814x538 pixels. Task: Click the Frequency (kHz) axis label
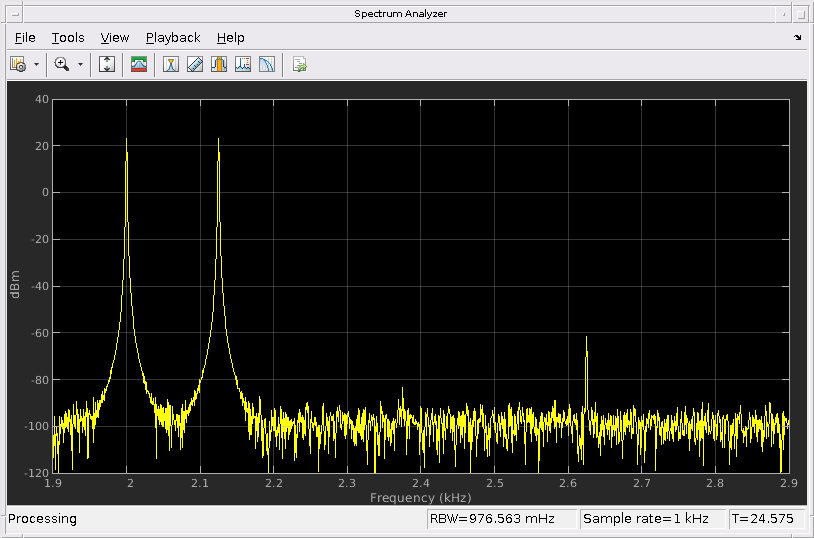[420, 498]
